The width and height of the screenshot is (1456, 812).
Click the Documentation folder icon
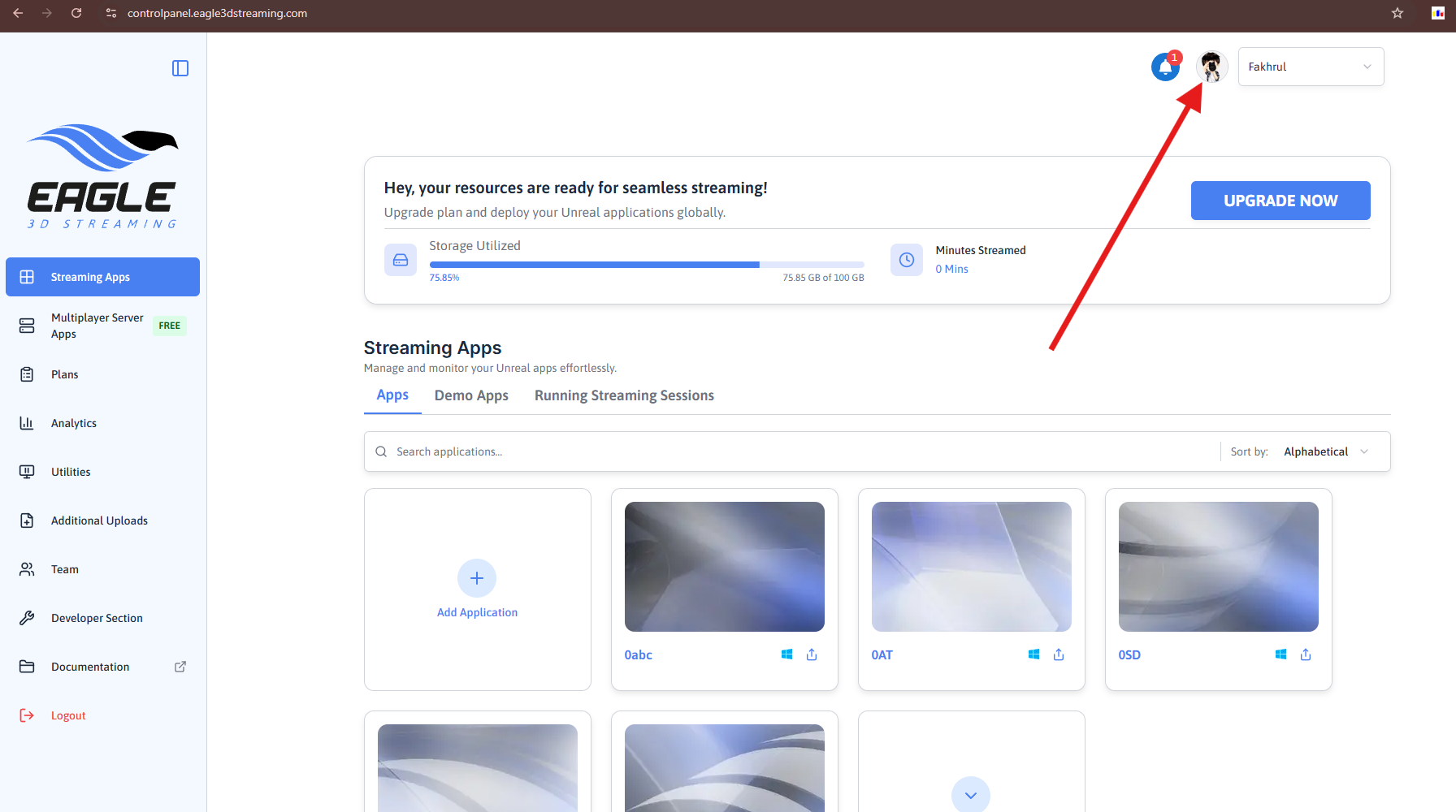point(27,667)
